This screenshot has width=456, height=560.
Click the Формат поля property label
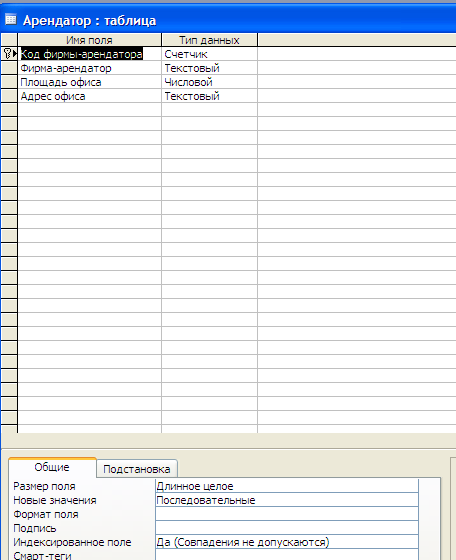pyautogui.click(x=46, y=514)
